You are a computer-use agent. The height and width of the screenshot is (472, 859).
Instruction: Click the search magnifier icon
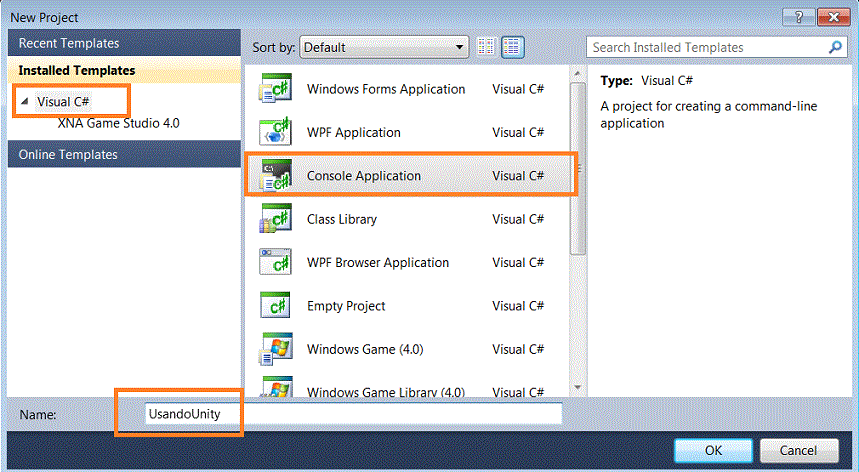[x=835, y=47]
